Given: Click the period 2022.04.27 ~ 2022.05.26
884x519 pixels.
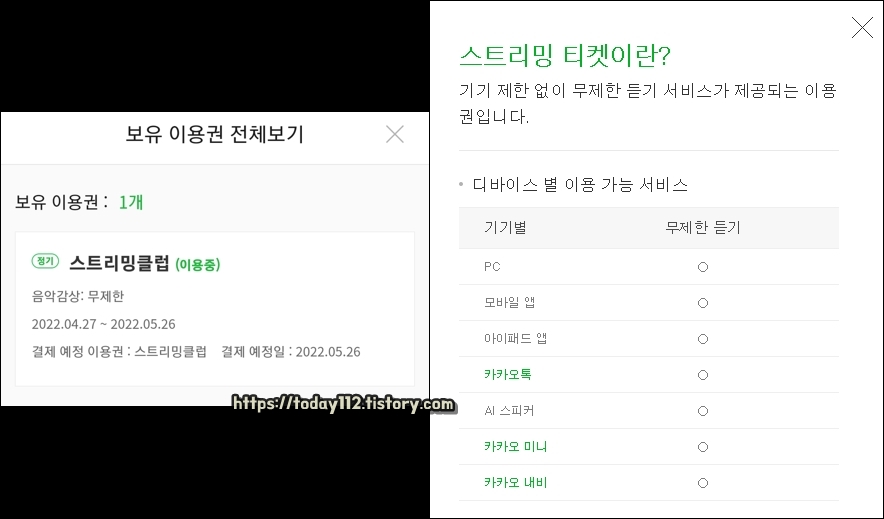Looking at the screenshot, I should [x=104, y=324].
